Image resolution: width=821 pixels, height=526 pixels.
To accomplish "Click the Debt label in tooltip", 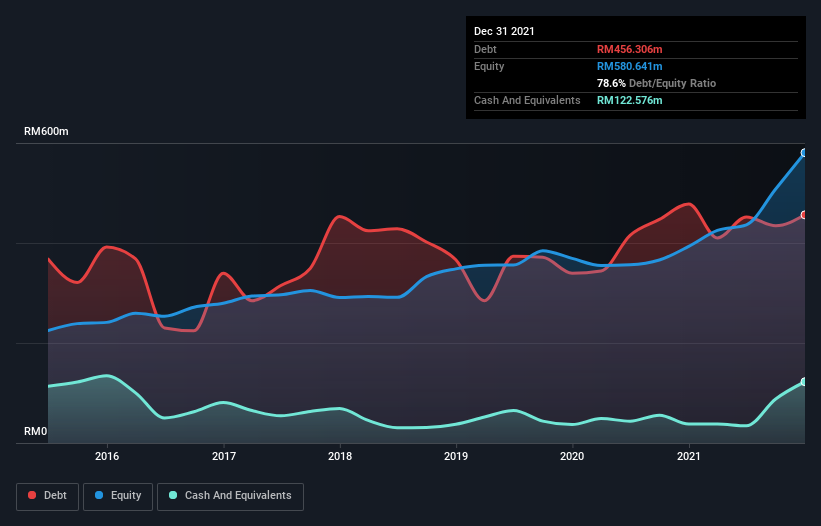I will point(485,49).
